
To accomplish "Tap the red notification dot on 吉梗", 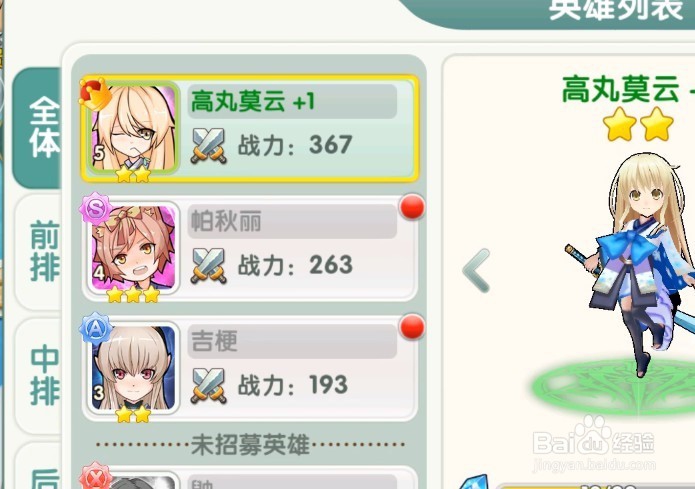I will [x=412, y=327].
